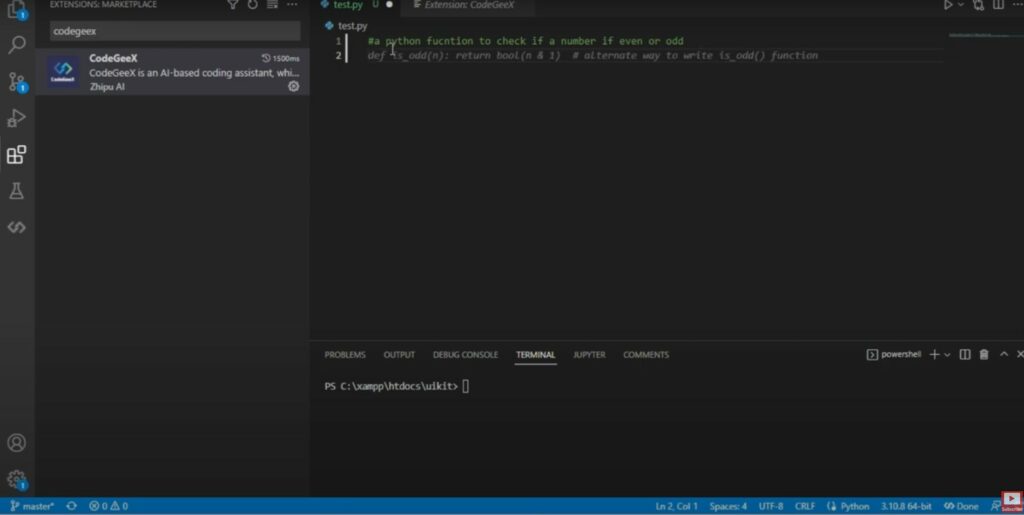Screen dimensions: 1024x515
Task: Open the Search view in activity bar
Action: [16, 45]
